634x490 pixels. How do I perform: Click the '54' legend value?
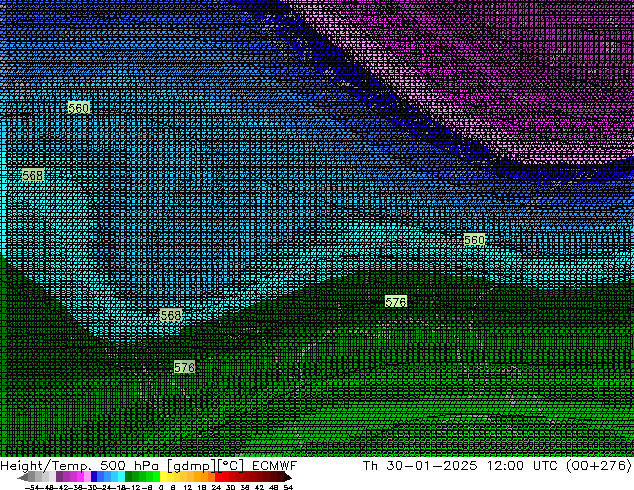click(x=288, y=487)
